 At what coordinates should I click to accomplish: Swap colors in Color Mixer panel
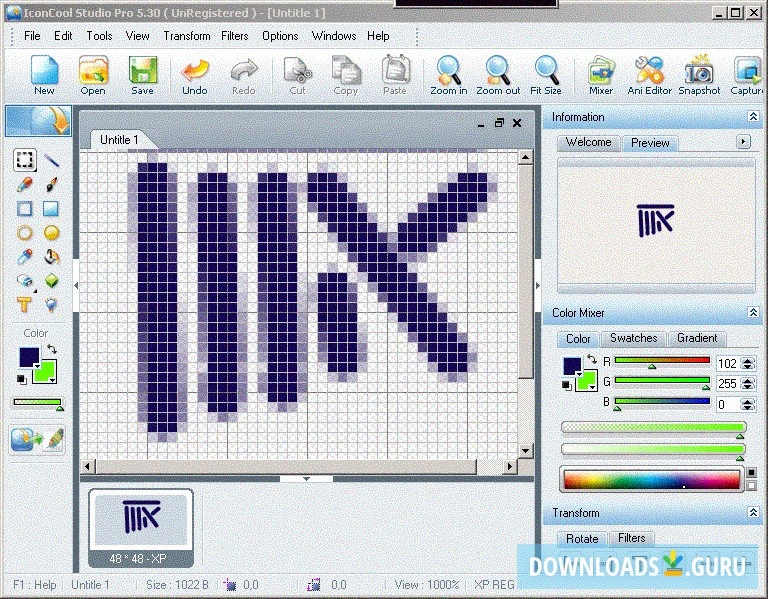coord(592,359)
